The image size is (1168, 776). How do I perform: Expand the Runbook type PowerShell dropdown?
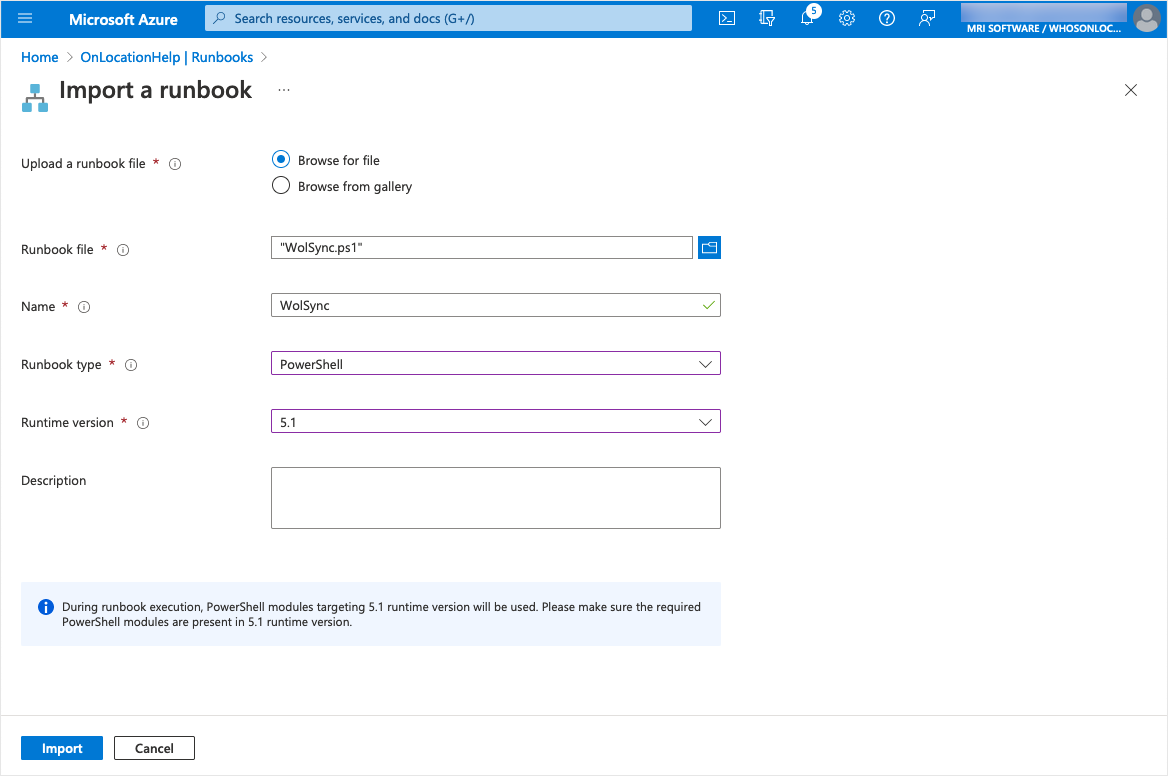click(x=495, y=364)
